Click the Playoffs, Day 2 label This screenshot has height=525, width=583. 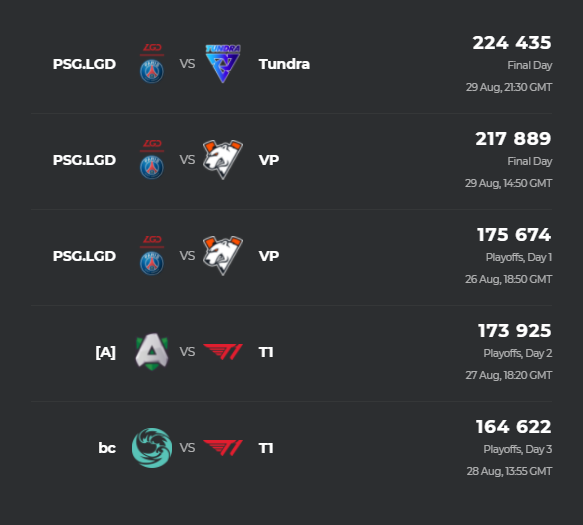pos(518,353)
